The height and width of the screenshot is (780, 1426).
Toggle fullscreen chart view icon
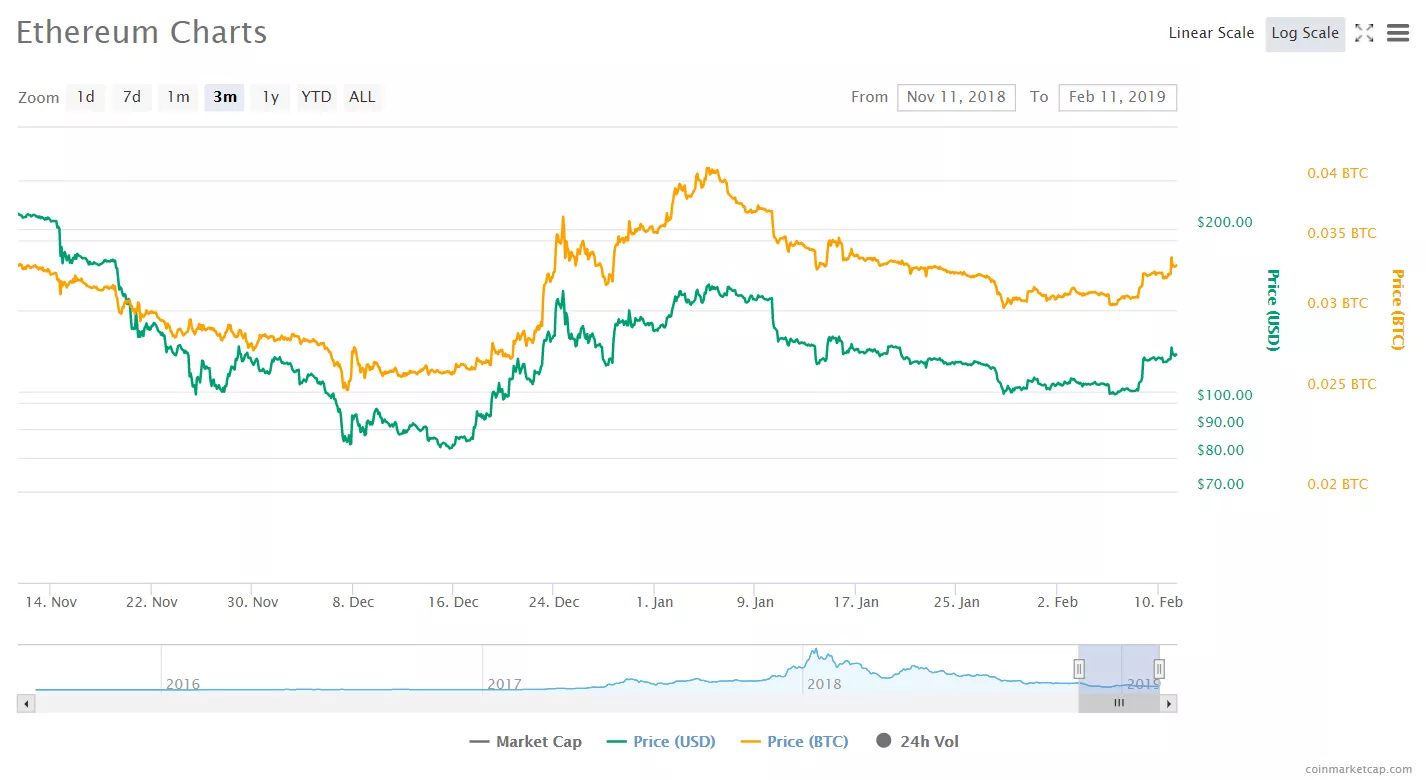[x=1364, y=33]
